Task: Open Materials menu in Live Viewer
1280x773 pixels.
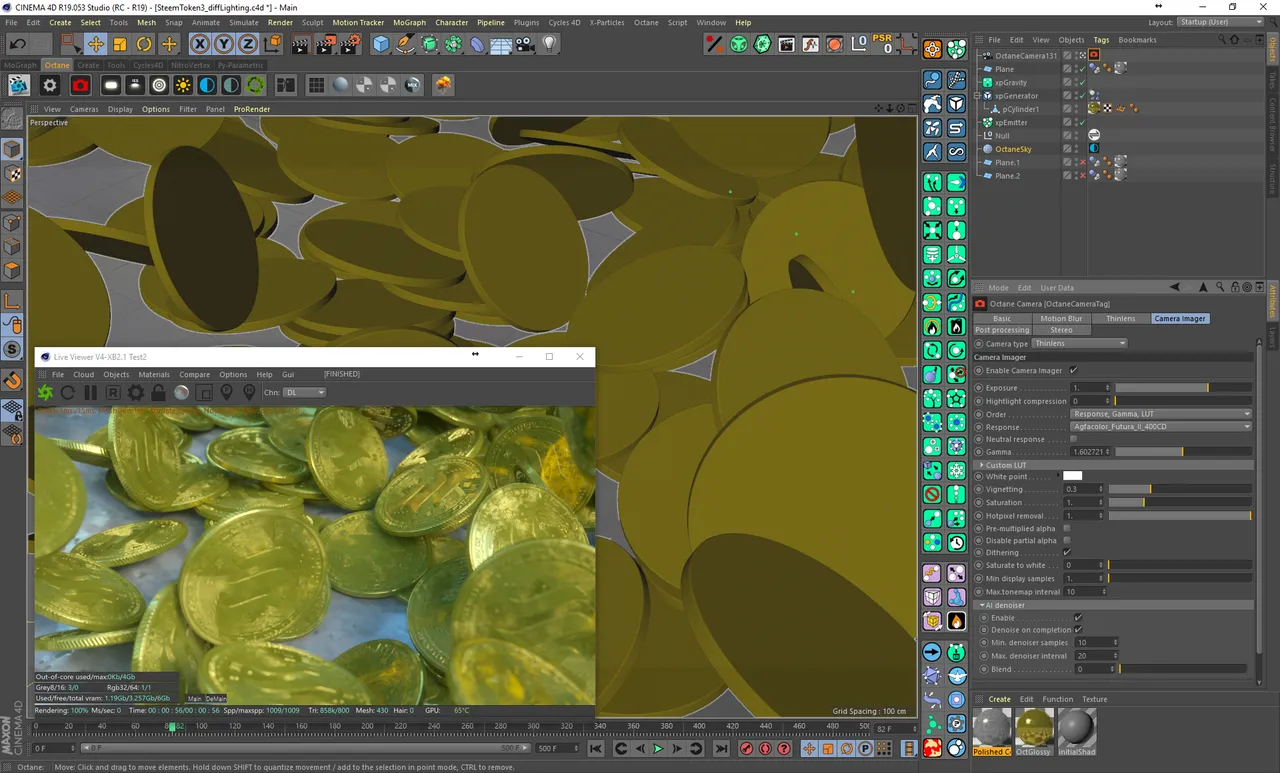Action: (154, 375)
